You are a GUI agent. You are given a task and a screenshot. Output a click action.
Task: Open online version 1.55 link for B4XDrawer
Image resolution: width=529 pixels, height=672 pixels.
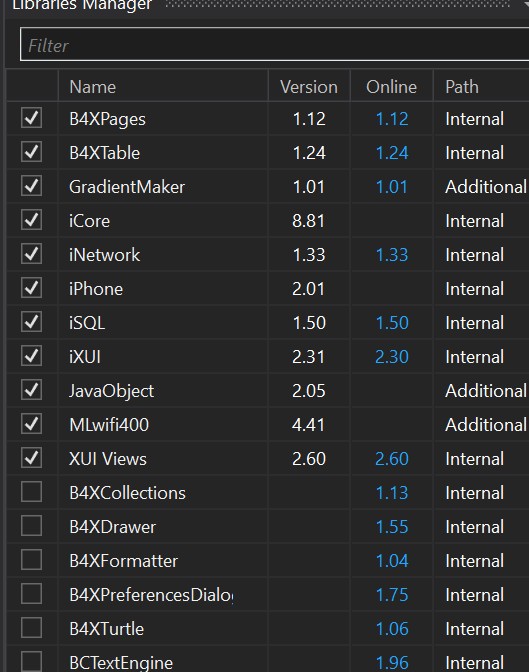(x=392, y=527)
